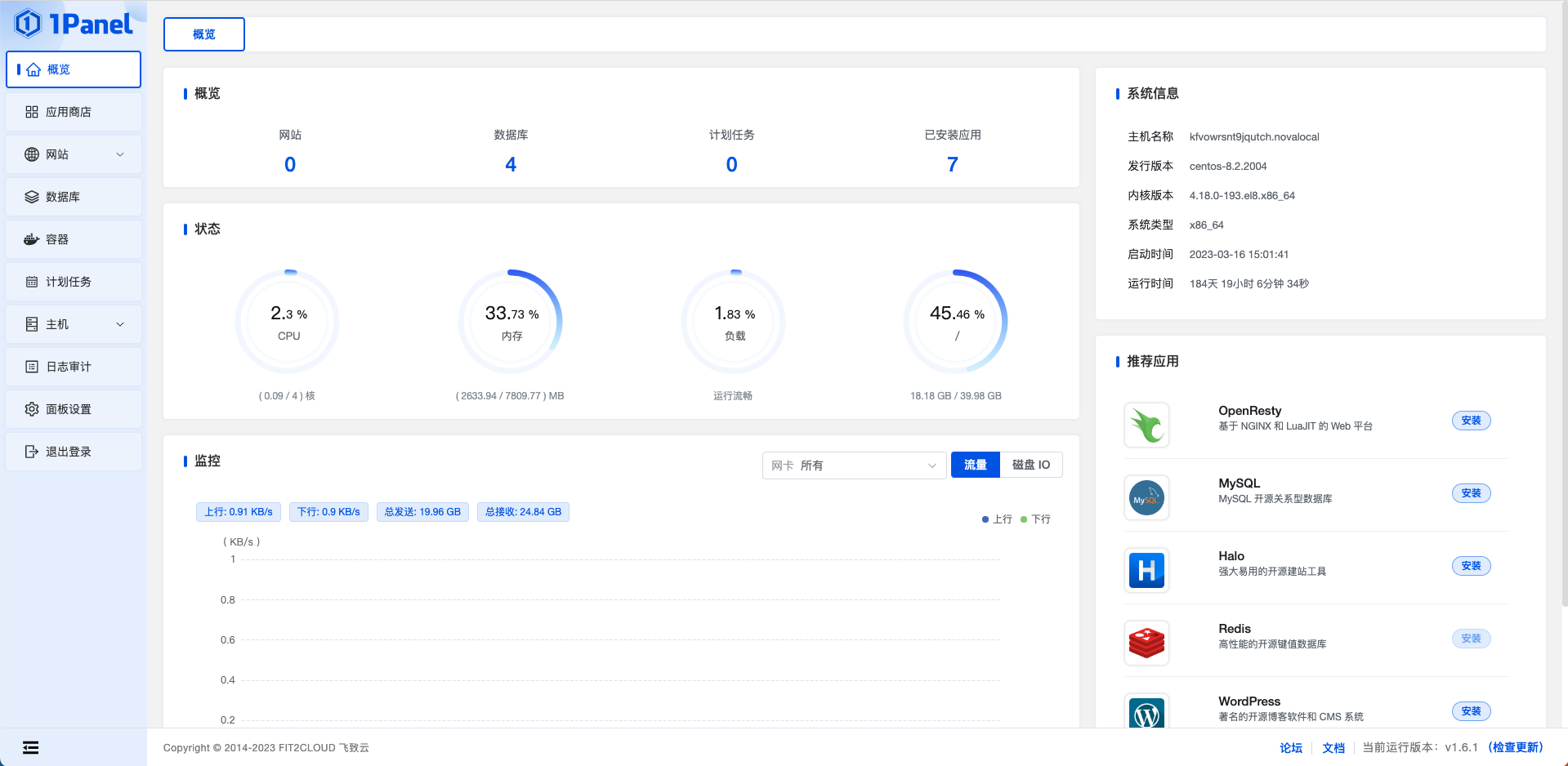Click the 数据库 layers icon
This screenshot has width=1568, height=766.
coord(32,197)
